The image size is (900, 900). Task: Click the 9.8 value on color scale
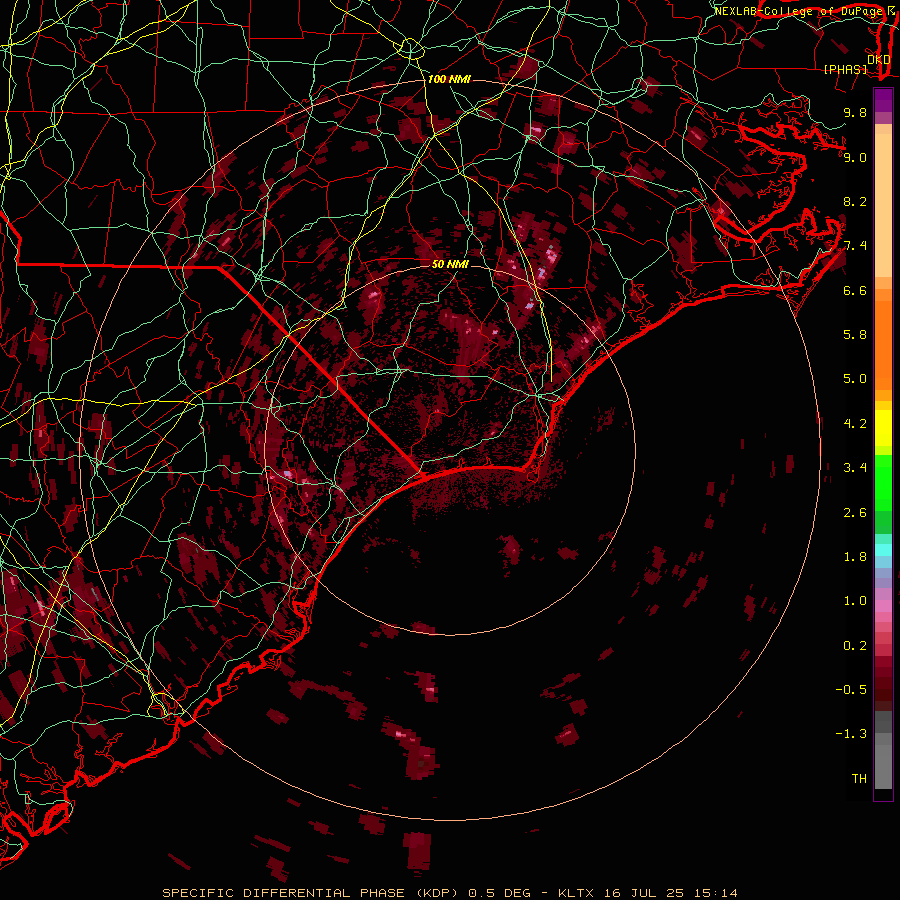point(855,112)
